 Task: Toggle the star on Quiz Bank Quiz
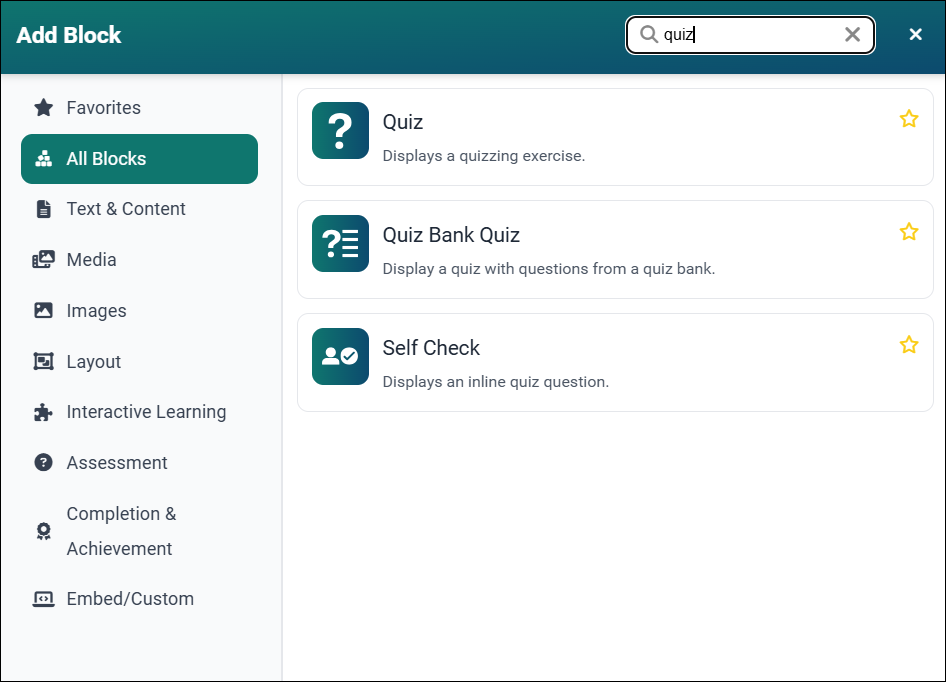click(908, 231)
